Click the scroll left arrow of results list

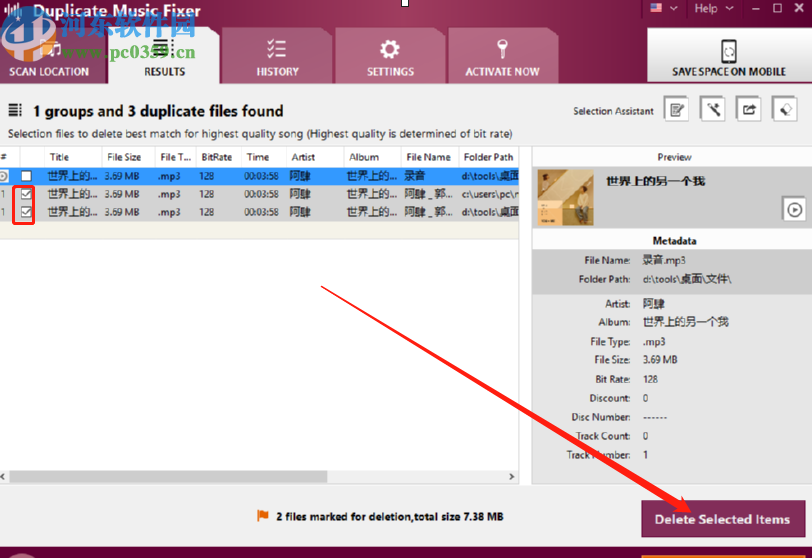[3, 476]
